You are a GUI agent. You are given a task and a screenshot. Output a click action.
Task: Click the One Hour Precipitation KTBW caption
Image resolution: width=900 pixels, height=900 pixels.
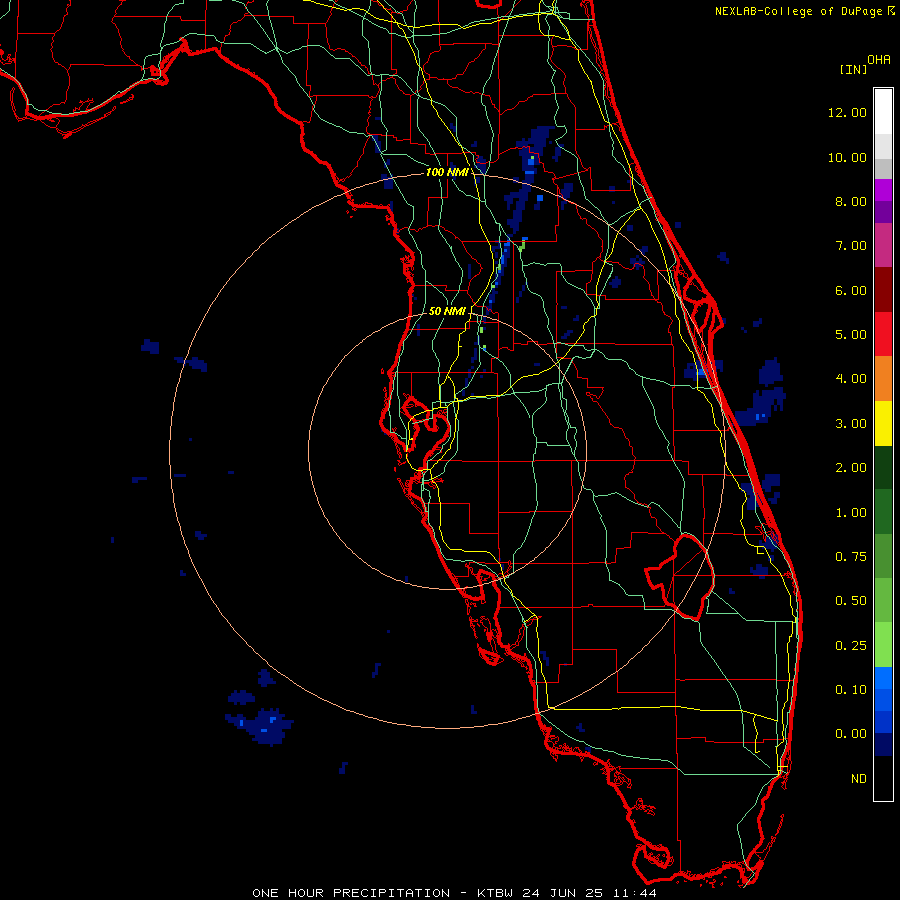[x=455, y=893]
